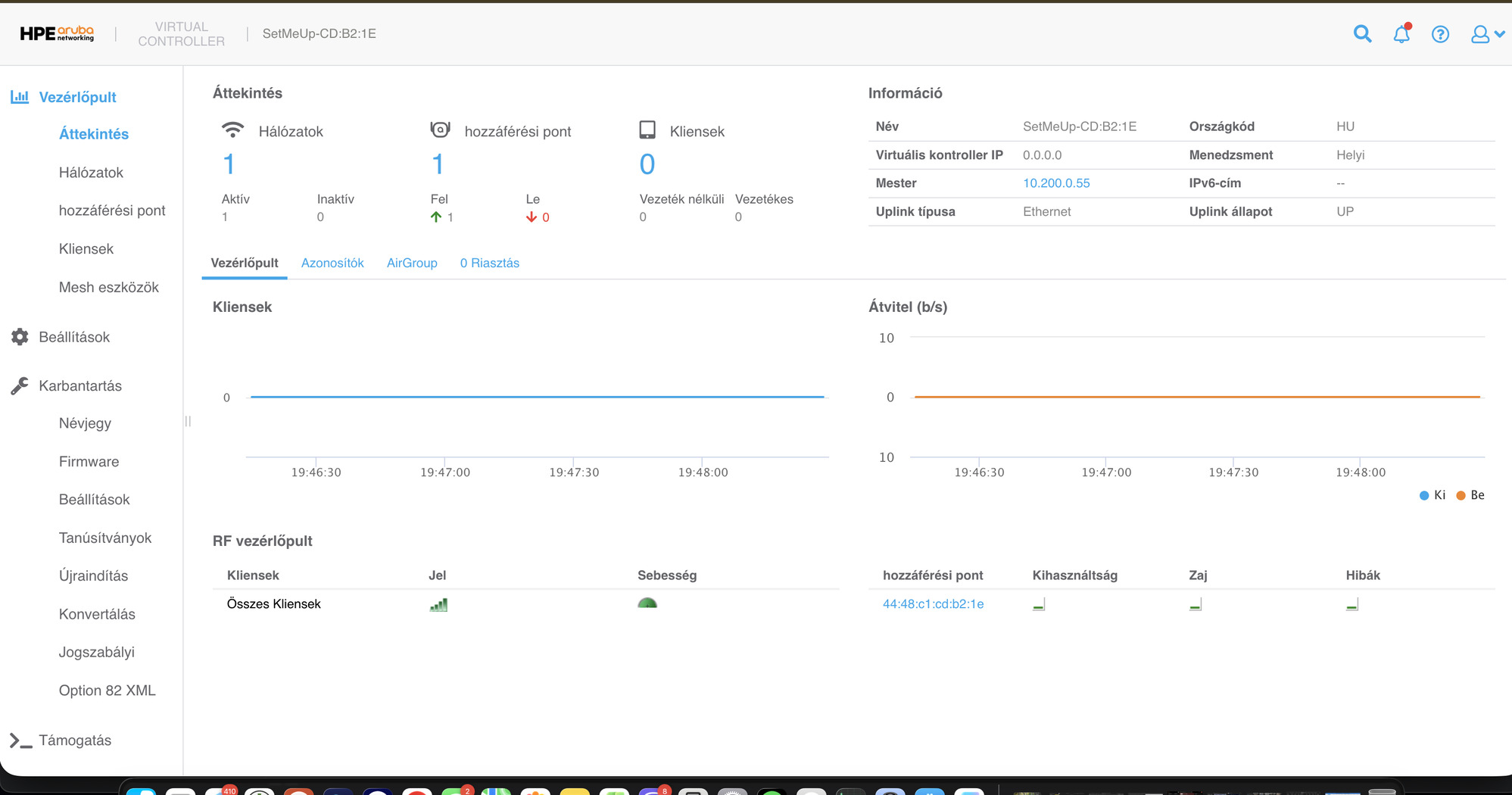Open the help question mark icon
The height and width of the screenshot is (795, 1512).
pyautogui.click(x=1440, y=34)
